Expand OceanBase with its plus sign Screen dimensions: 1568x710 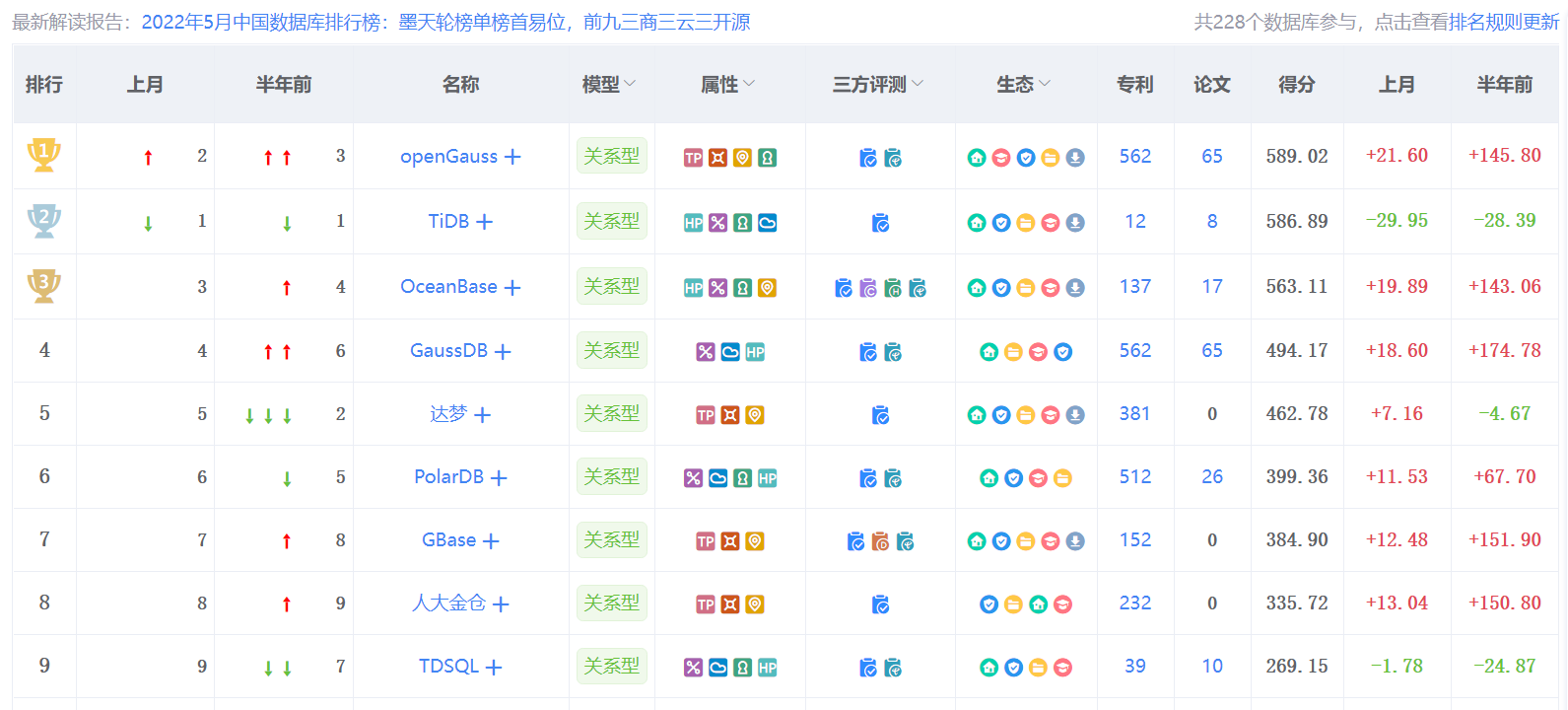click(x=512, y=287)
